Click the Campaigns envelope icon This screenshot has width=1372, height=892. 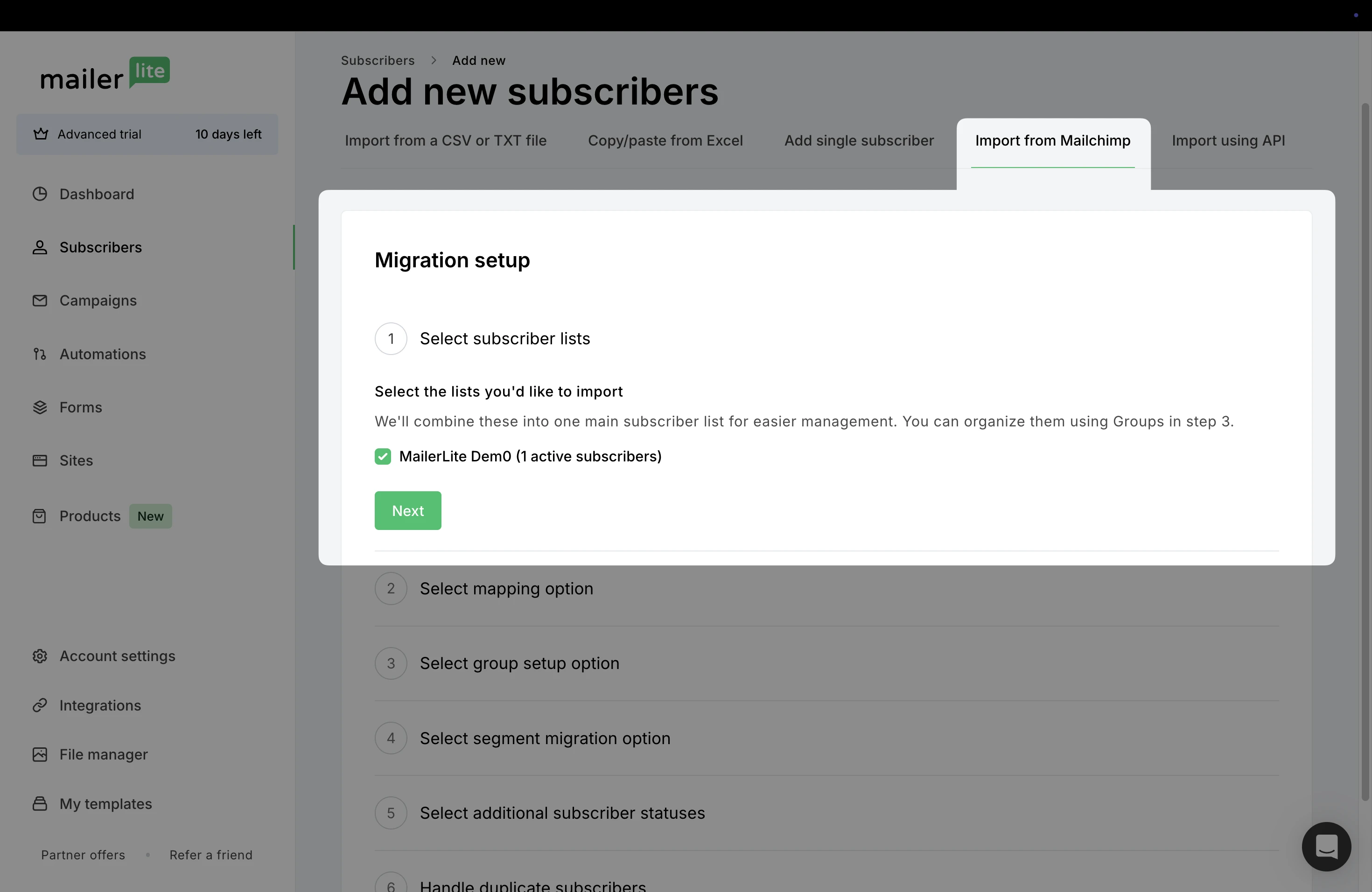(x=40, y=301)
